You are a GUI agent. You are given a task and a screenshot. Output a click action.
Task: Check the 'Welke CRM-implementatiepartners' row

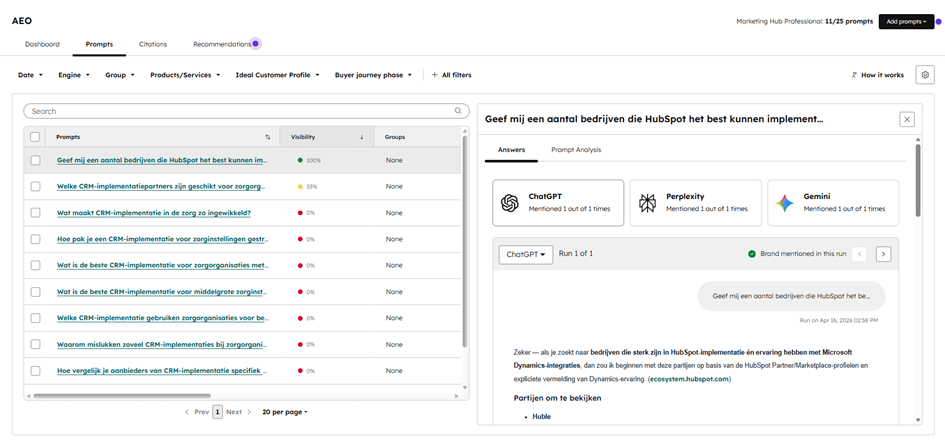[x=35, y=187]
